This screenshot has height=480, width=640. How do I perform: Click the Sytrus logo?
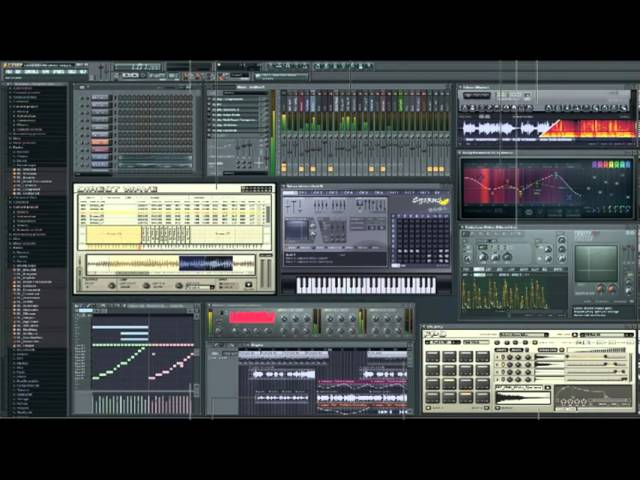[x=430, y=201]
